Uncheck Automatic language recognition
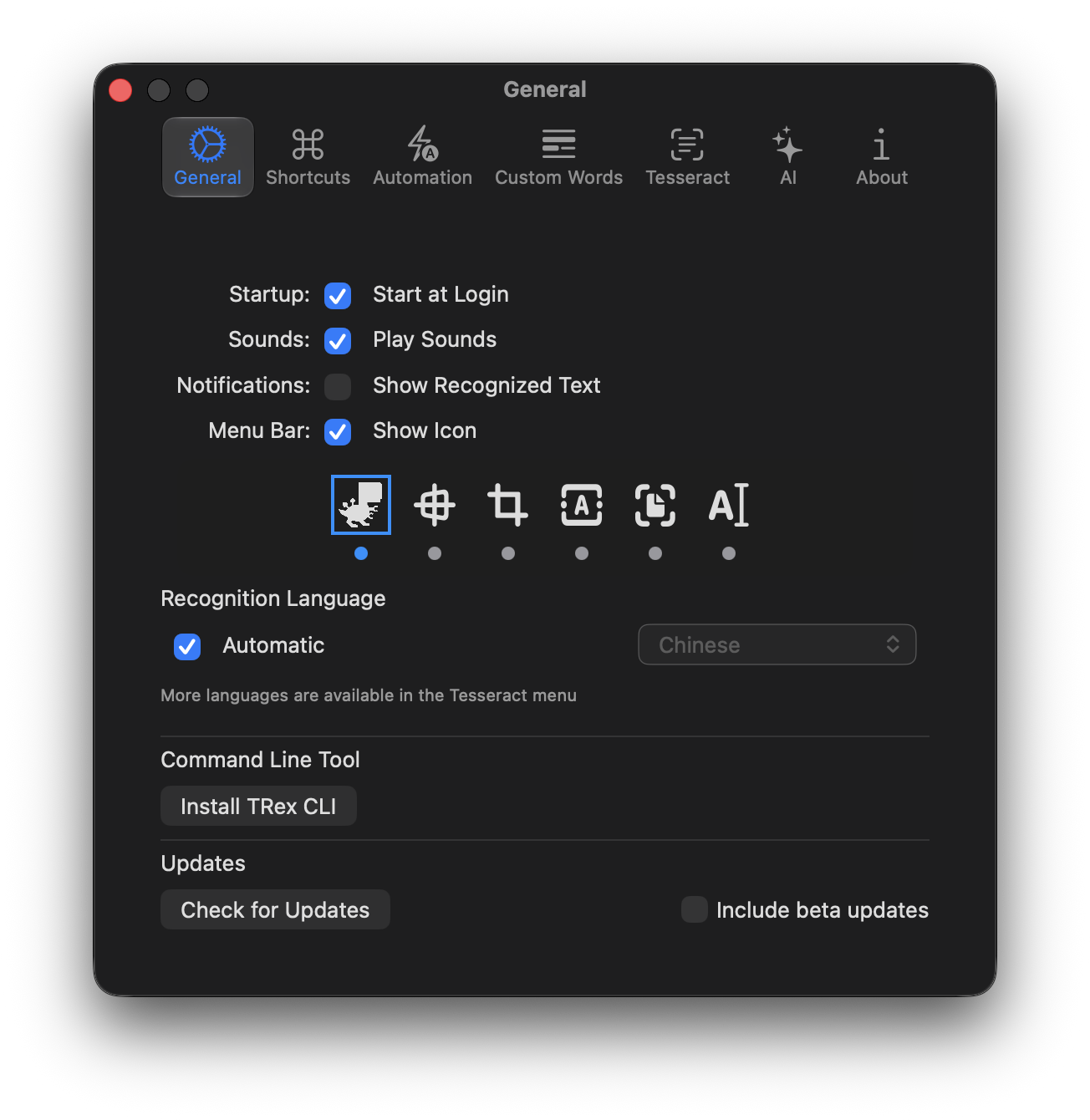Screen dimensions: 1090x1120 pyautogui.click(x=187, y=646)
